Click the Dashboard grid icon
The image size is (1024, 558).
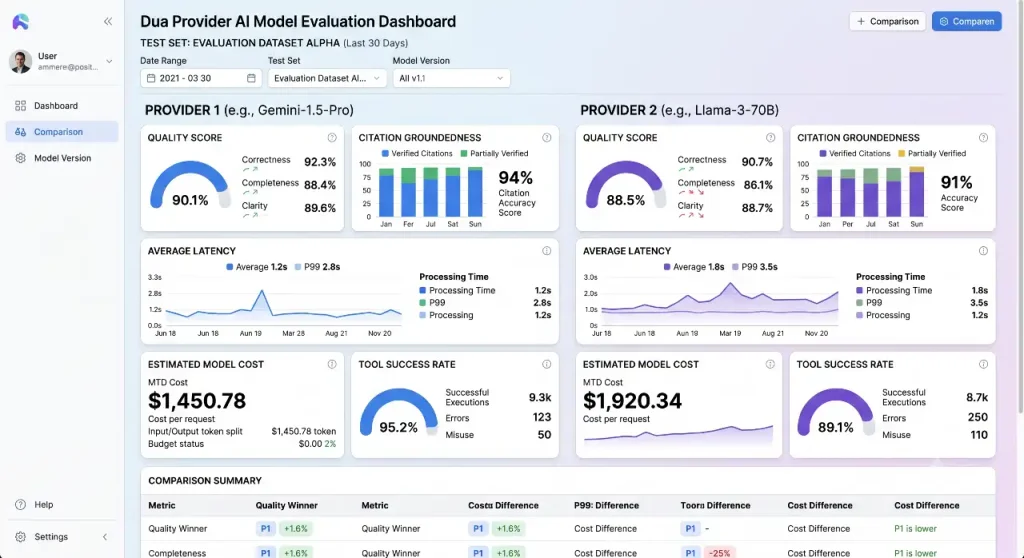click(20, 106)
